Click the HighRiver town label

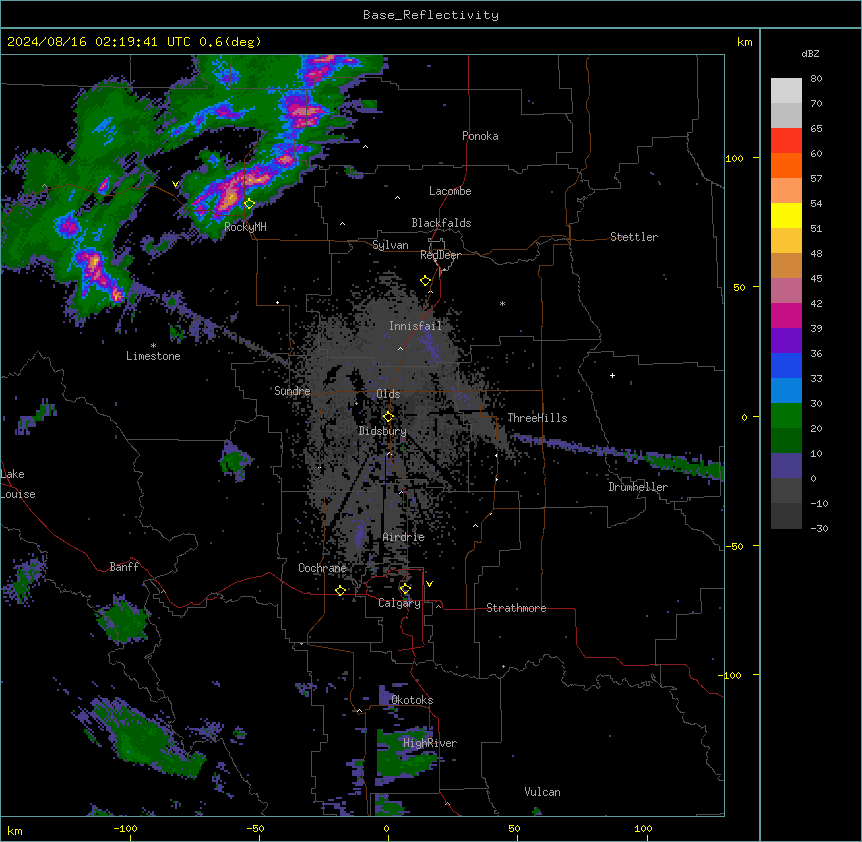(x=430, y=743)
